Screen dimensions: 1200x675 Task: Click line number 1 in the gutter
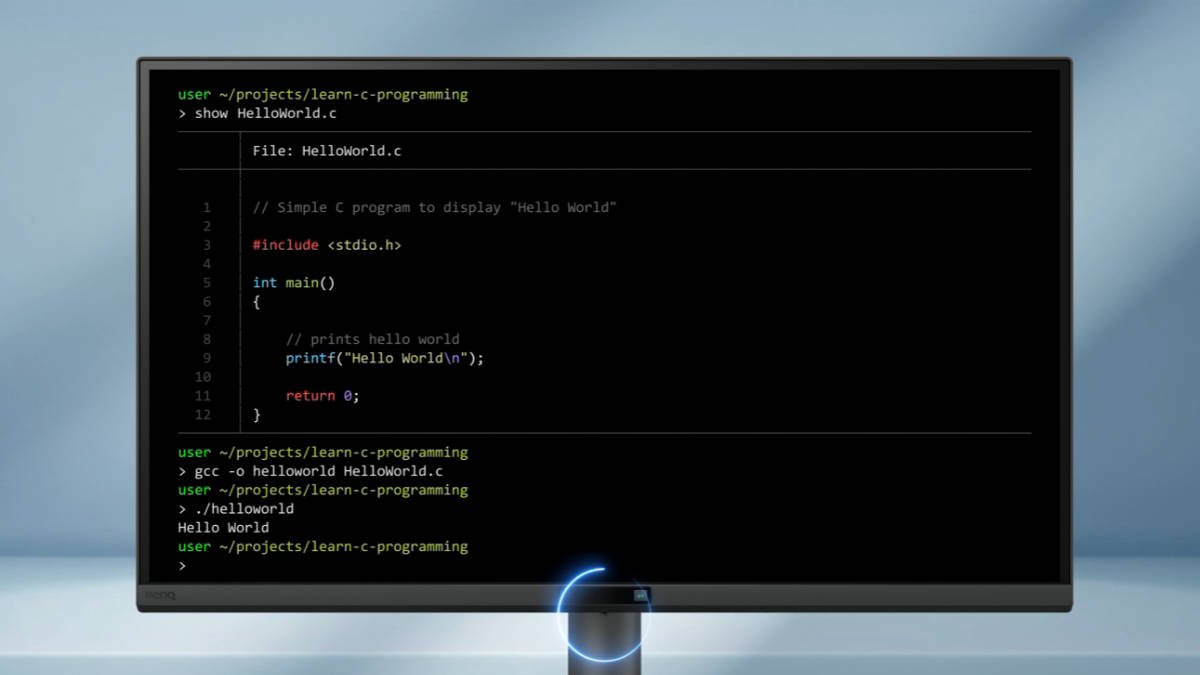point(207,208)
